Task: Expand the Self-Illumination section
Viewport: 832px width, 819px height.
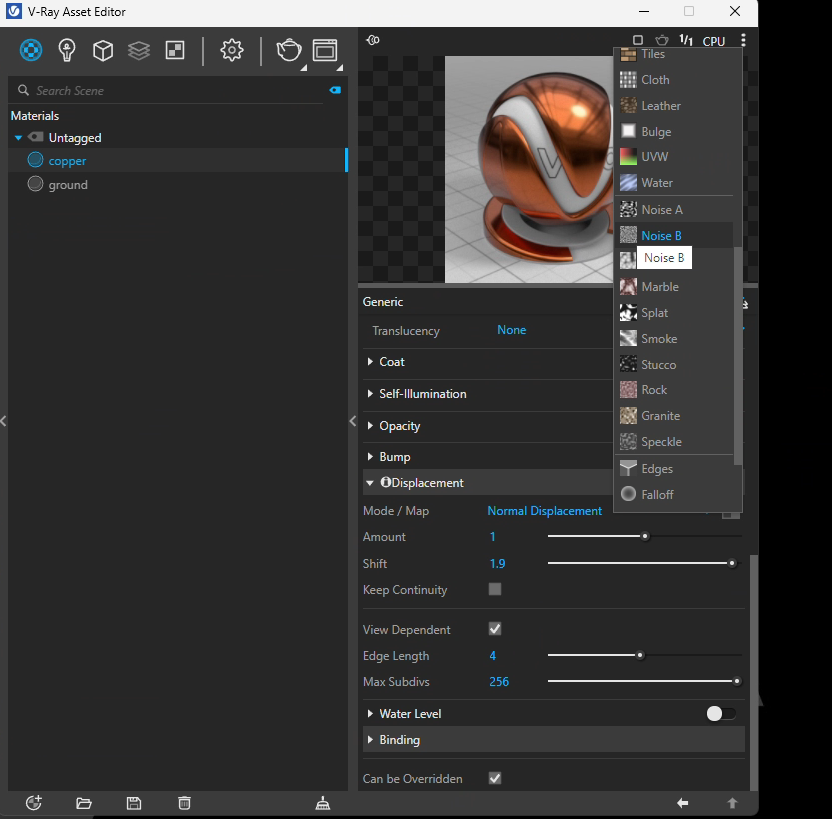Action: coord(370,394)
